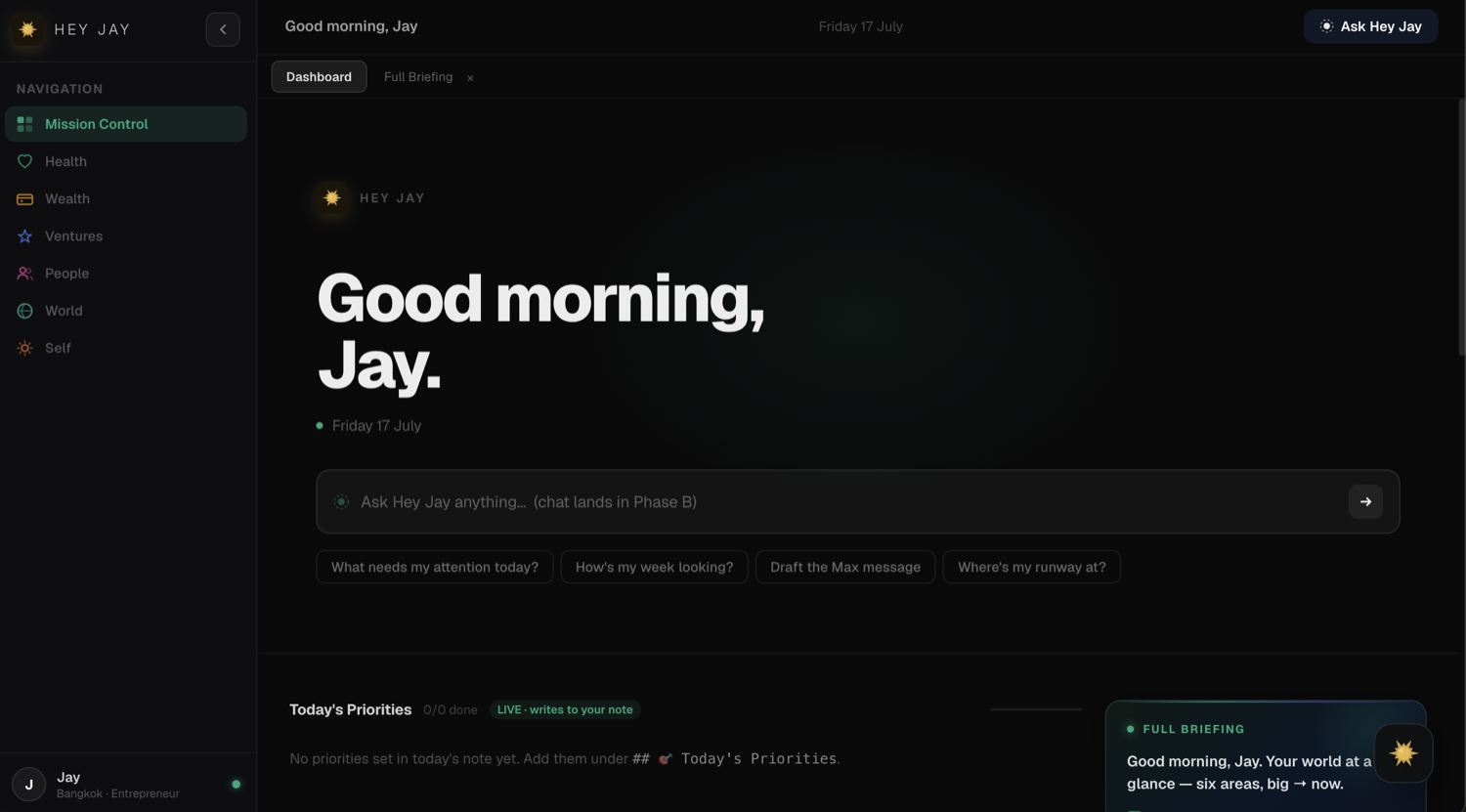Image resolution: width=1466 pixels, height=812 pixels.
Task: Click the 'LIVE · writes to your note' badge
Action: coord(565,709)
